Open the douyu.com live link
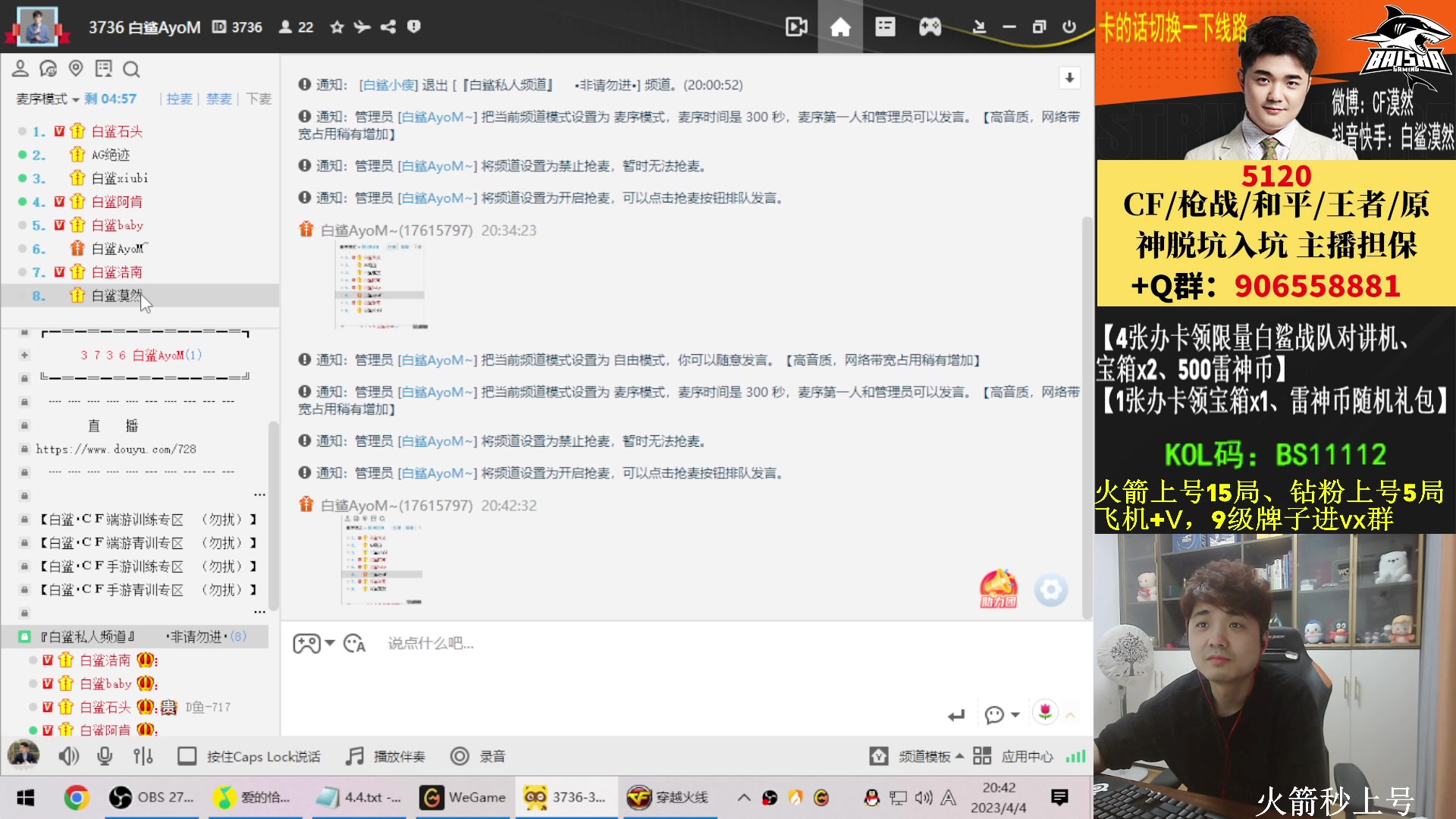 coord(116,449)
